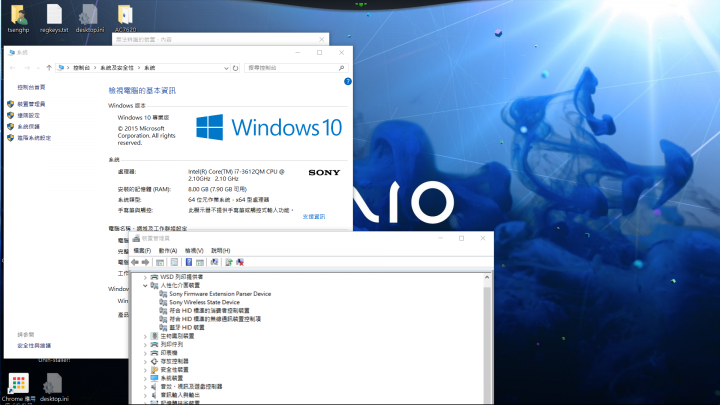
Task: Open 遠端設定 link in System sidebar
Action: (x=28, y=116)
